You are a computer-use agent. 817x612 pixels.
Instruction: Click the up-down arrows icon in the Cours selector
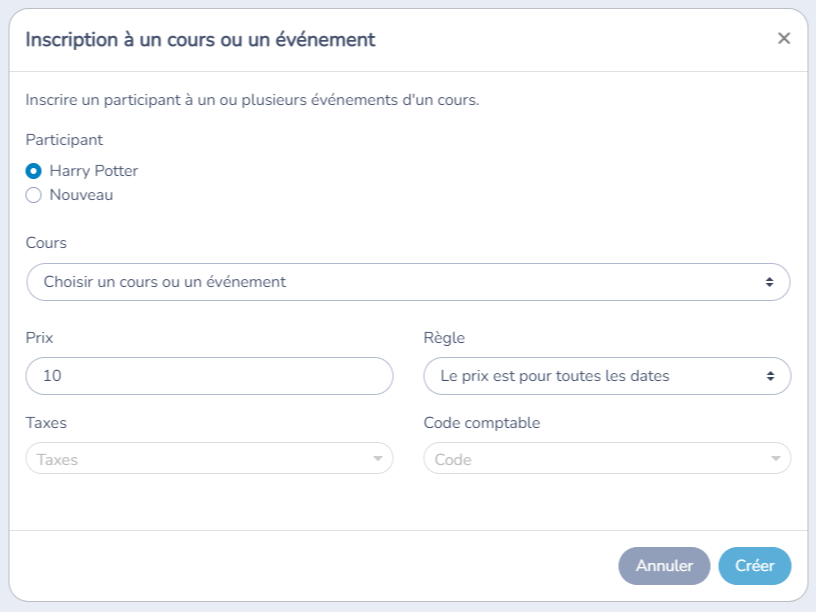tap(769, 282)
